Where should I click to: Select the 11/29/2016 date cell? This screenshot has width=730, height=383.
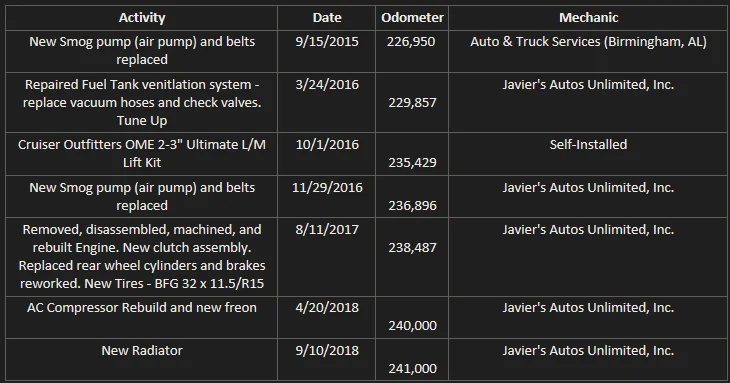(327, 188)
